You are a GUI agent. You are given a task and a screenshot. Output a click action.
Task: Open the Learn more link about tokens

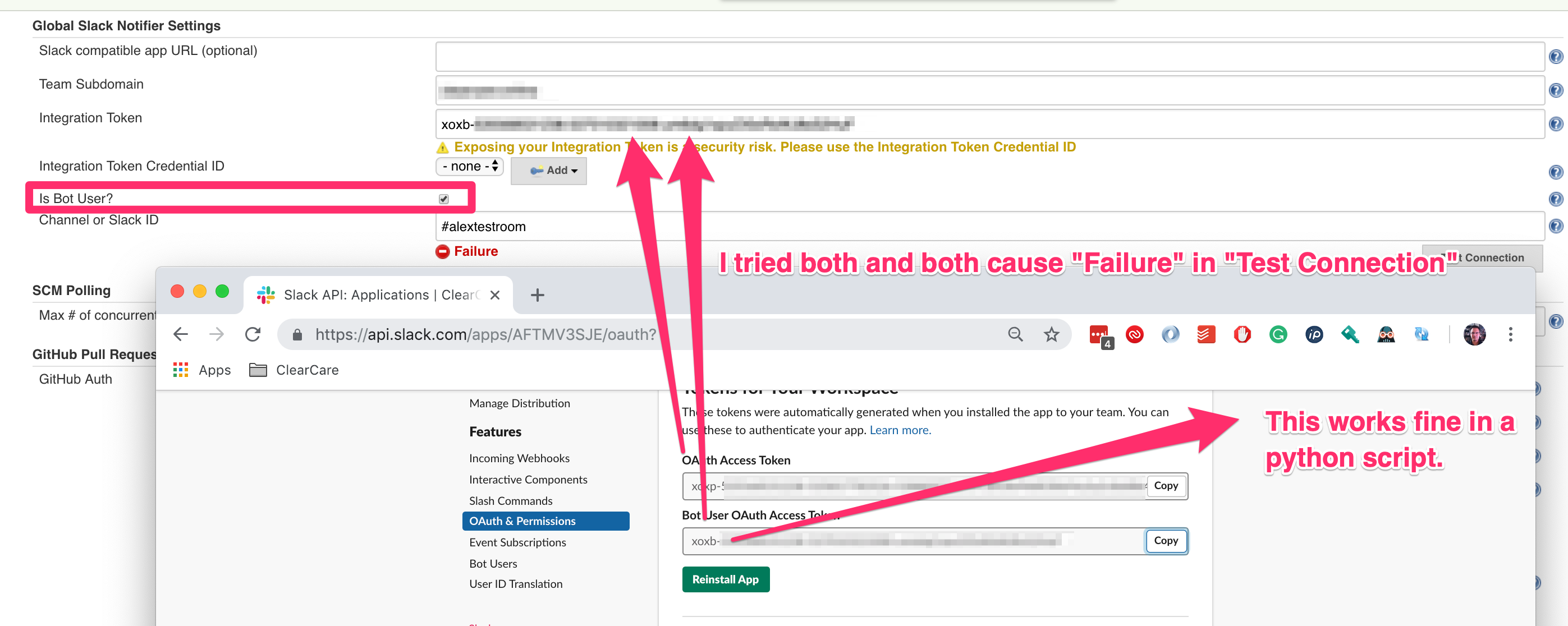click(x=900, y=430)
